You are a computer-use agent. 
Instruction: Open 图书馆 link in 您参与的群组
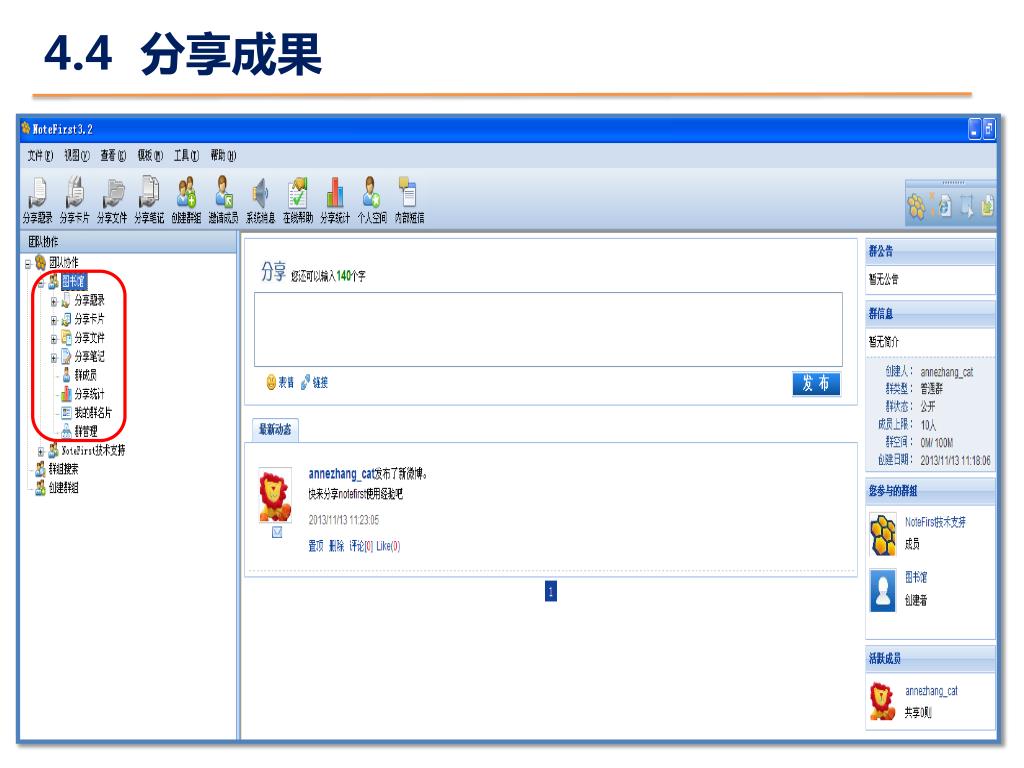pyautogui.click(x=916, y=577)
